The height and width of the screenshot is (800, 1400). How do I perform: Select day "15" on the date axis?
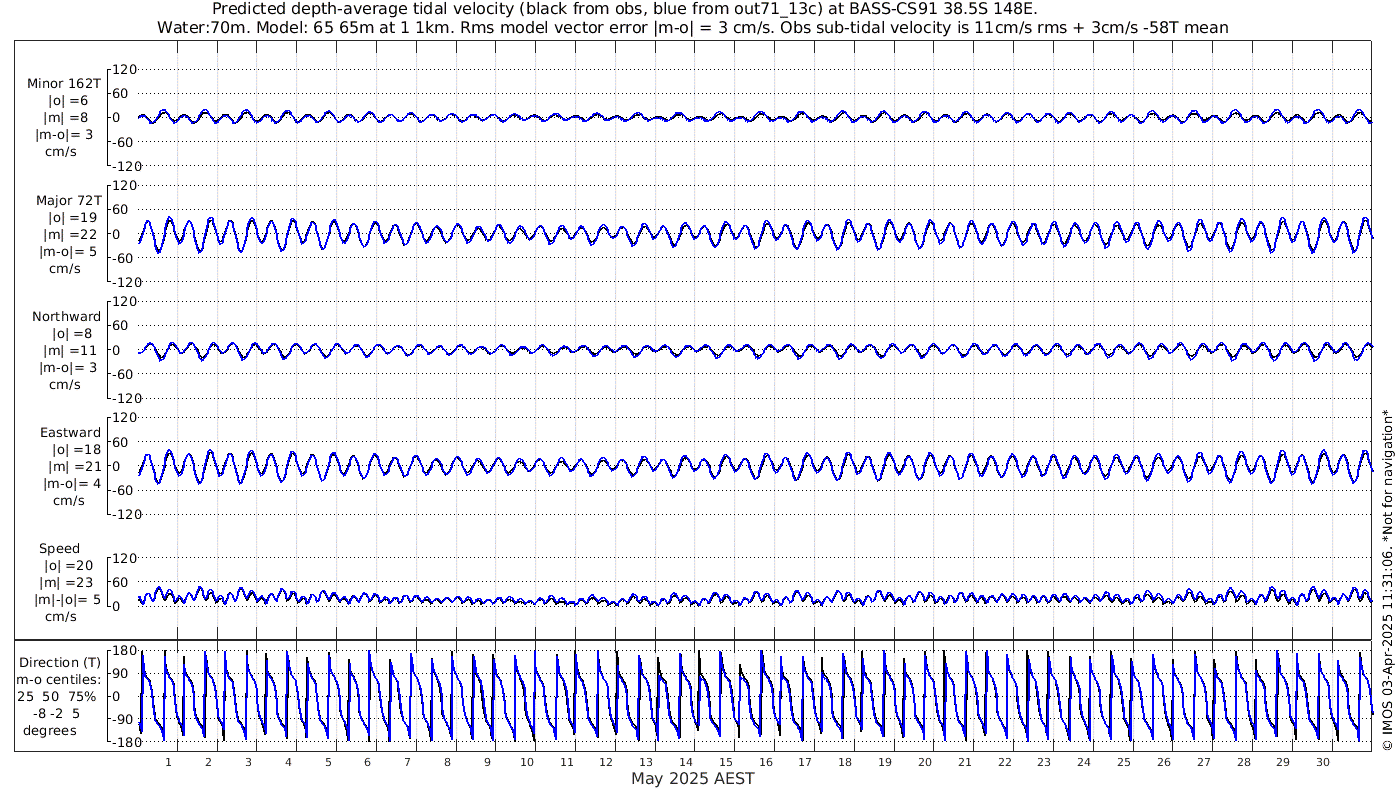pyautogui.click(x=725, y=762)
